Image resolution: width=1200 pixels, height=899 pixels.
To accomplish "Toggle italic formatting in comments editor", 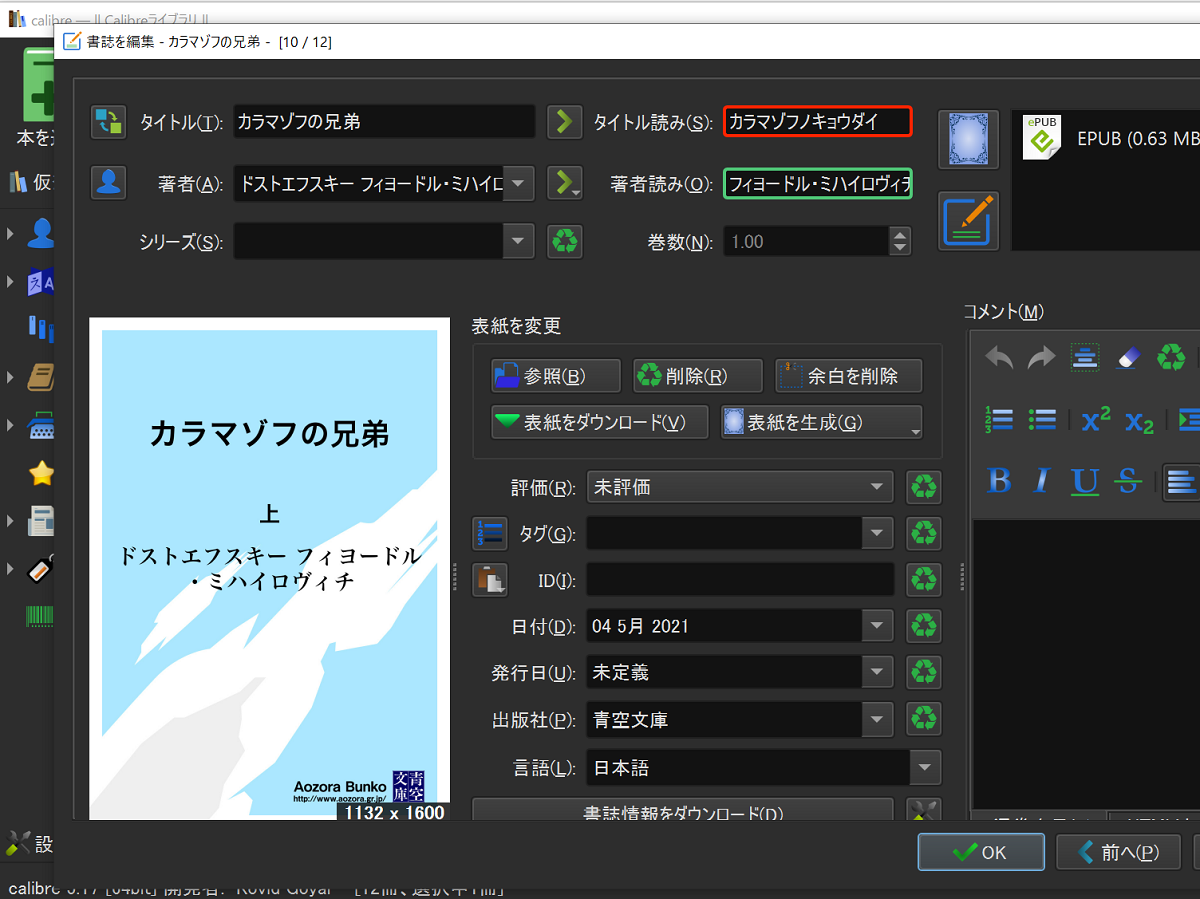I will [x=1042, y=481].
